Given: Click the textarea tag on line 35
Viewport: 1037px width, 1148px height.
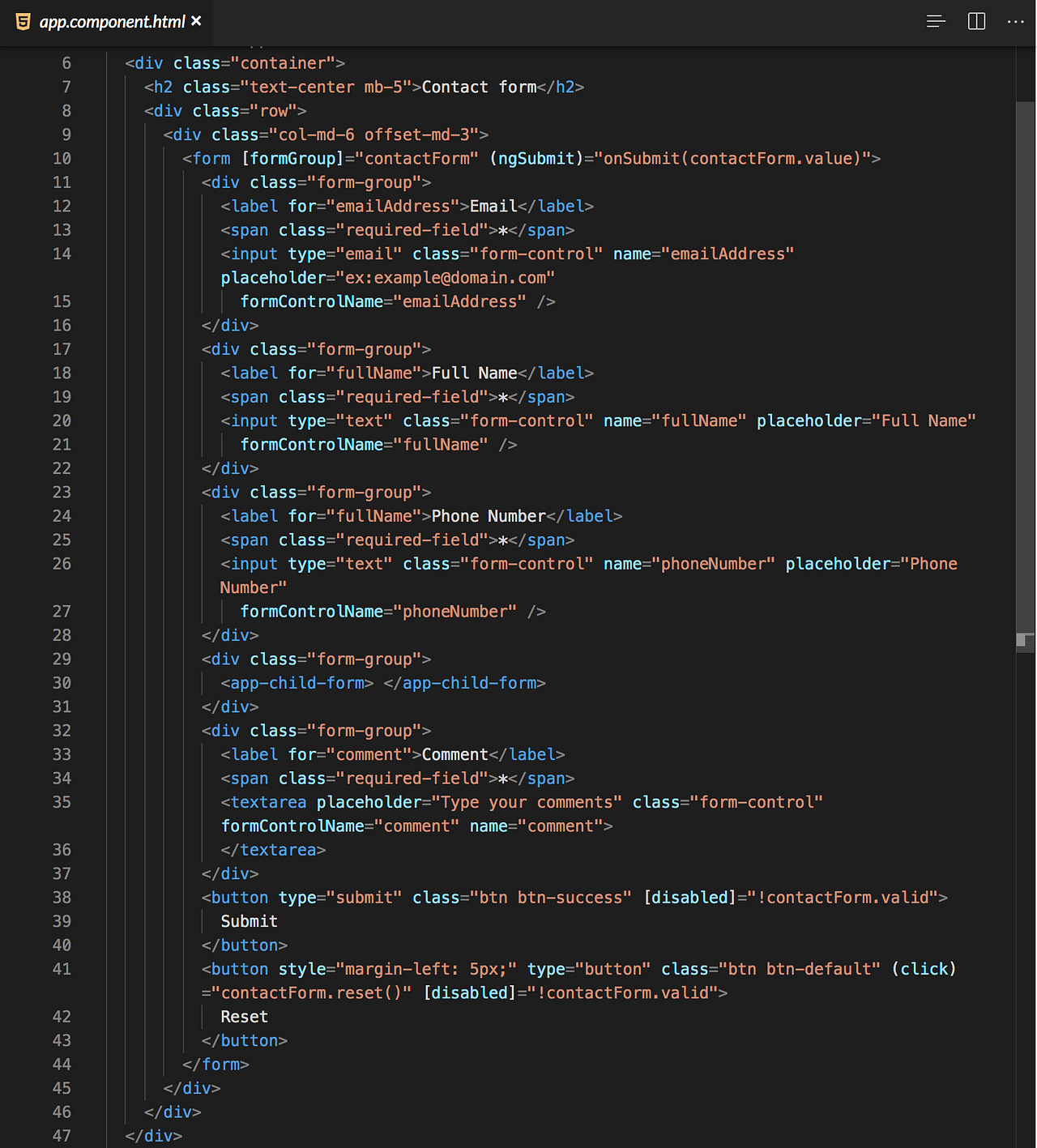Looking at the screenshot, I should pos(267,802).
